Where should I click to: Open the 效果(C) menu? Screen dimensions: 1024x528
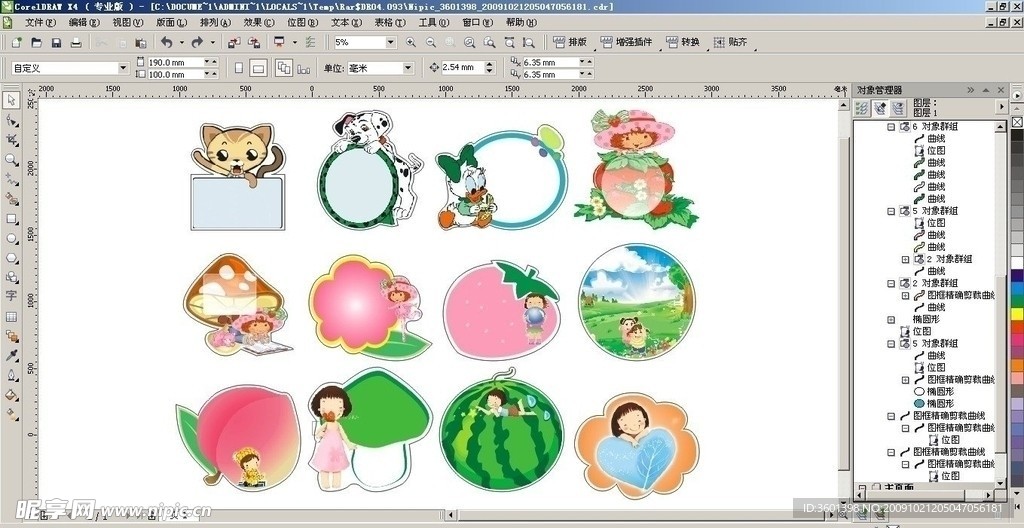click(259, 23)
